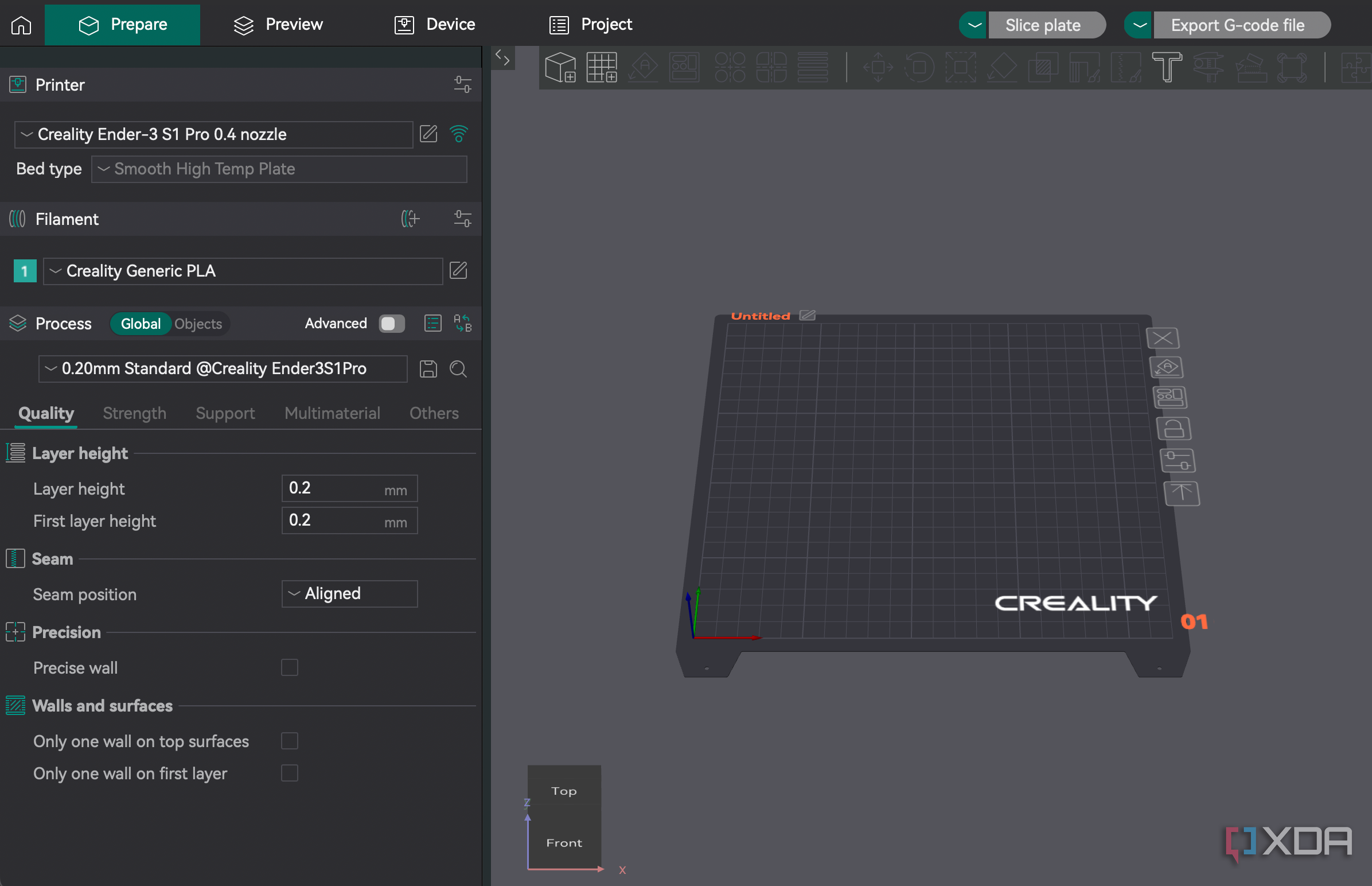Click the Arrange all objects icon

click(684, 67)
